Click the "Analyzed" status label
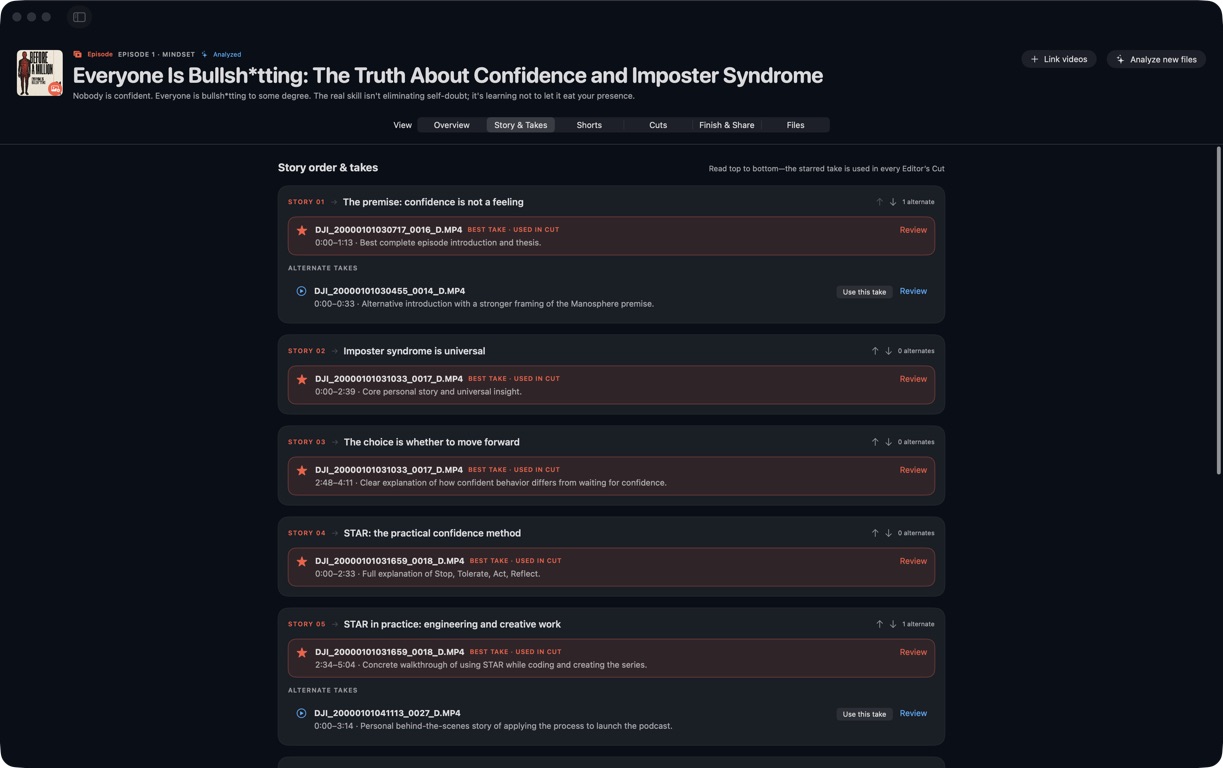Viewport: 1223px width, 768px height. coord(227,55)
